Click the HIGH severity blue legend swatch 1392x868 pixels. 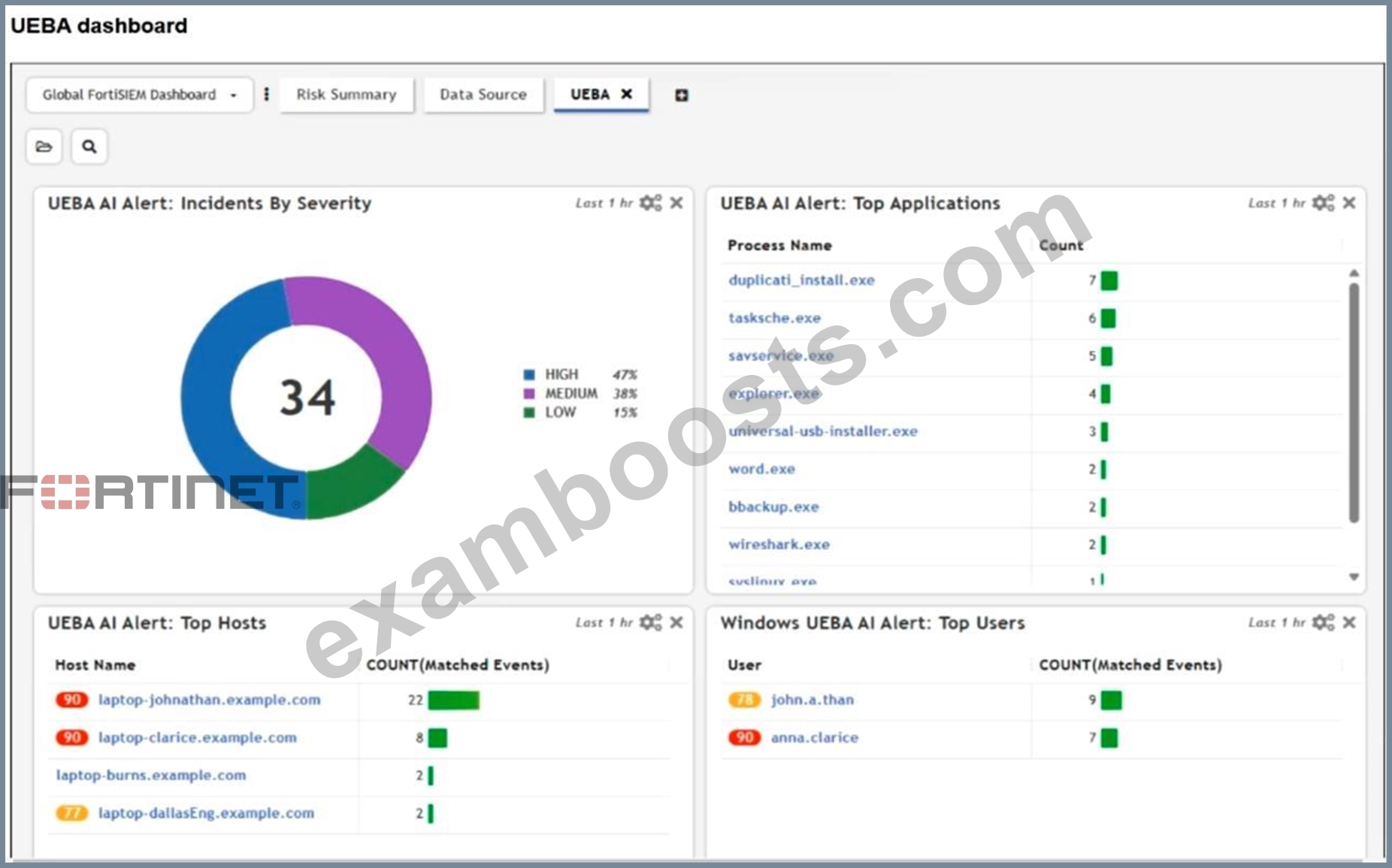point(529,374)
